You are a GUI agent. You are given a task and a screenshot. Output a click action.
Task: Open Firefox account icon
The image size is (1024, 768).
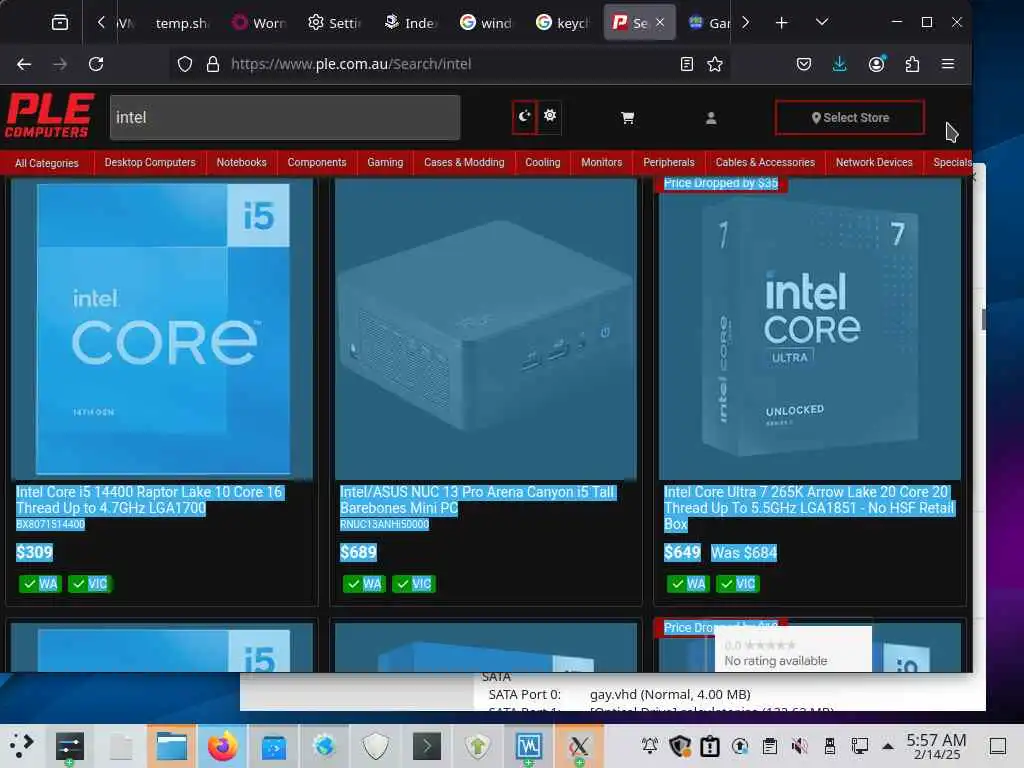pos(876,64)
